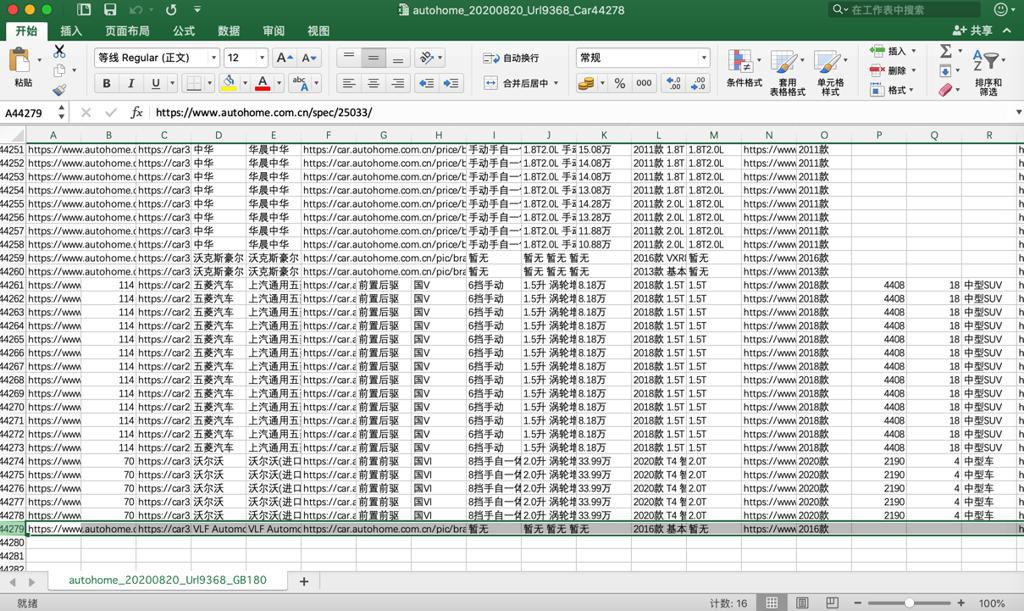
Task: Expand the formula bar chevron
Action: [1018, 112]
